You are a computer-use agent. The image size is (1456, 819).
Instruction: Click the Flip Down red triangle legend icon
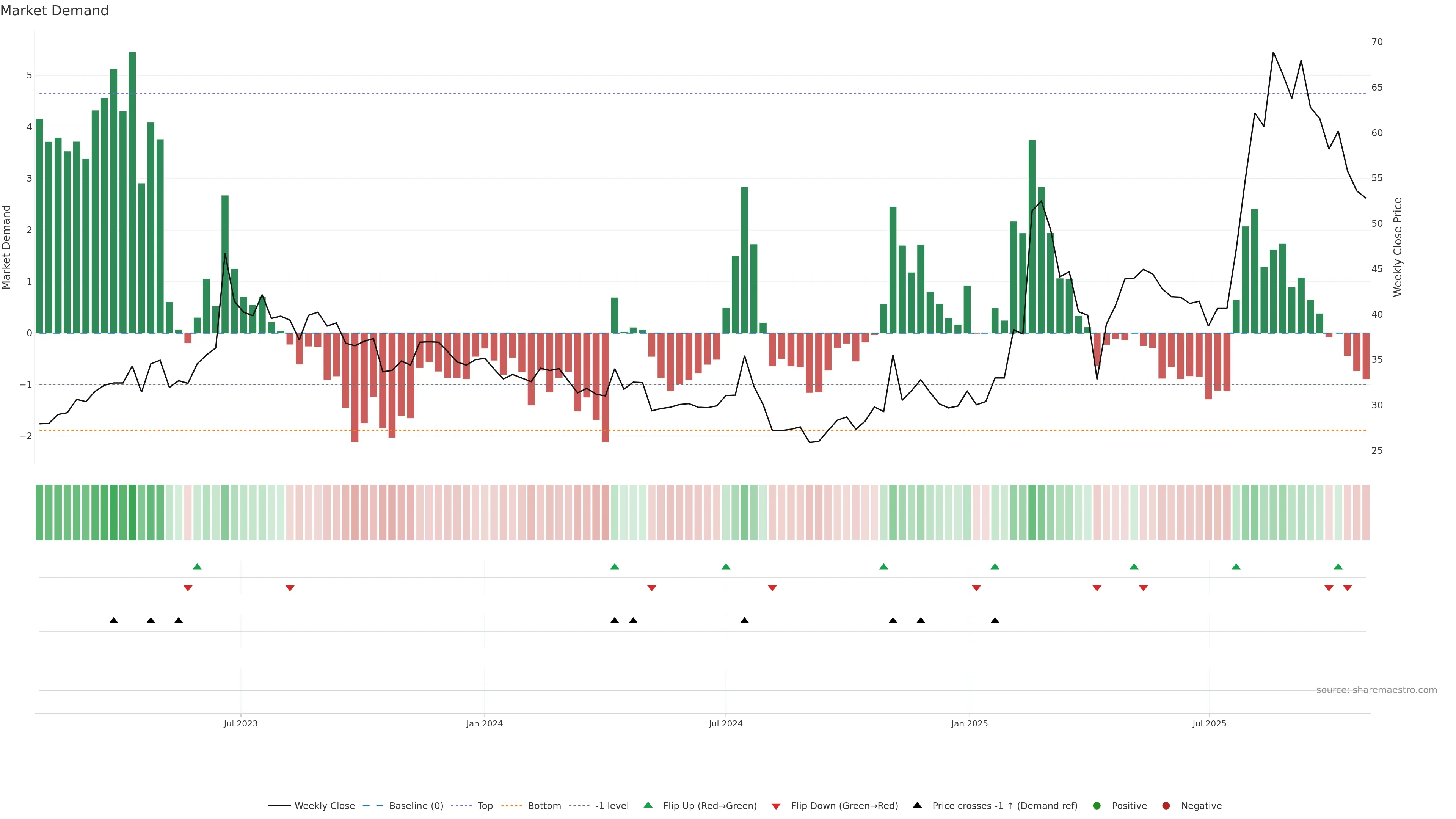tap(775, 806)
